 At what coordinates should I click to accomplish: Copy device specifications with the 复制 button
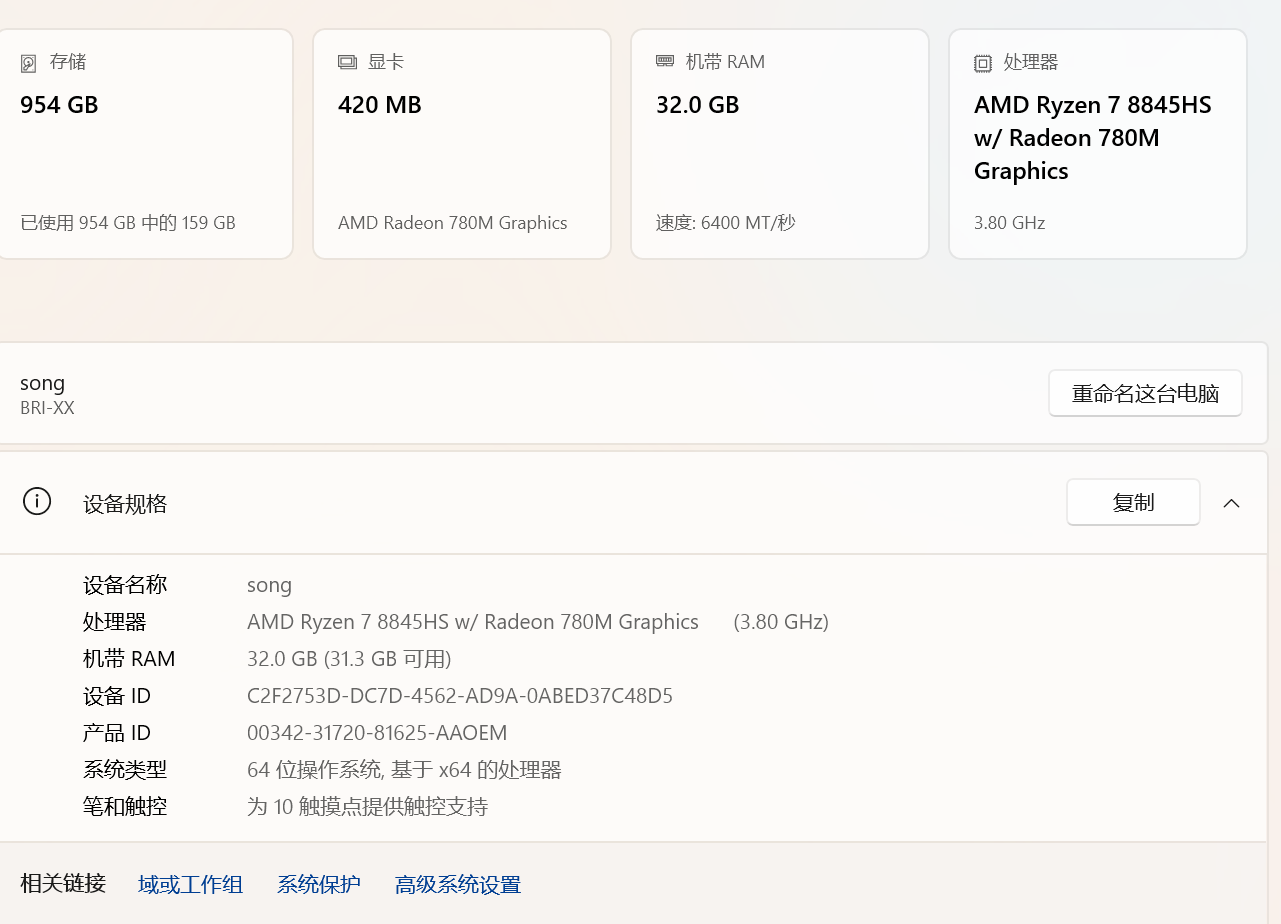(x=1133, y=502)
